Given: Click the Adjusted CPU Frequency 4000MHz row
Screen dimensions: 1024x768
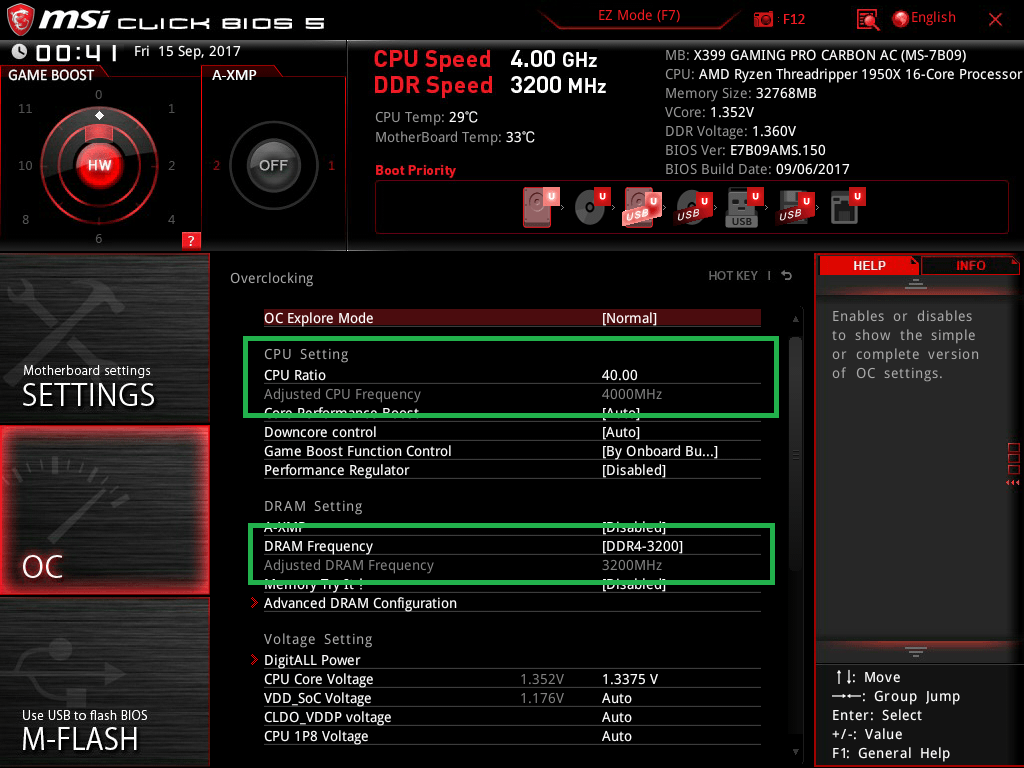Looking at the screenshot, I should pos(512,394).
